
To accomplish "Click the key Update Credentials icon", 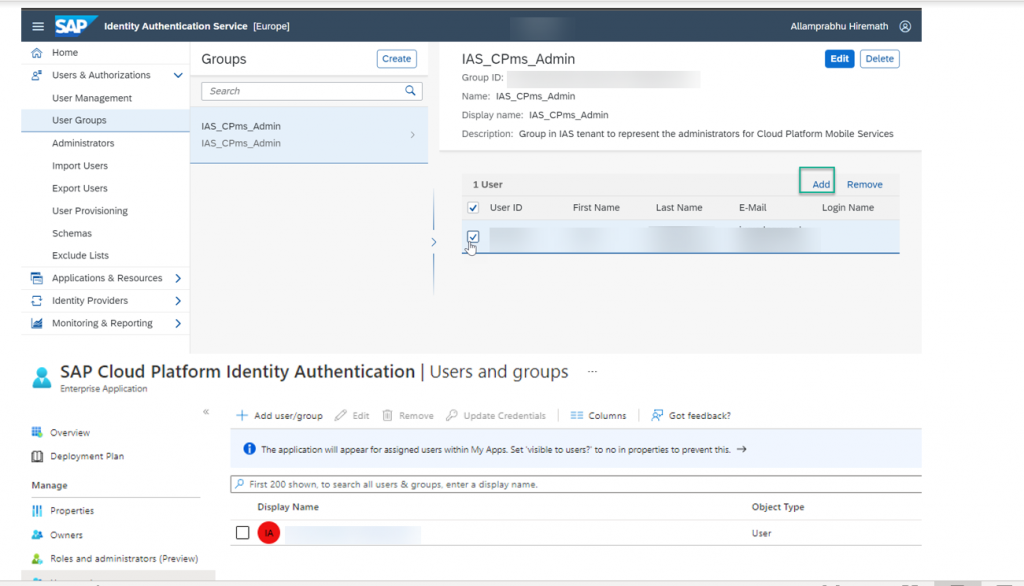I will (451, 415).
